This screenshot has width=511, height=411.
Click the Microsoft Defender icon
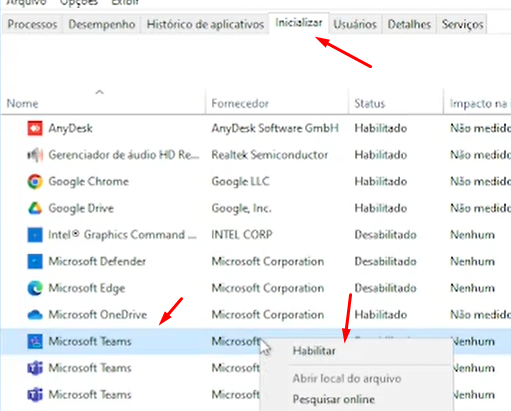click(x=35, y=261)
